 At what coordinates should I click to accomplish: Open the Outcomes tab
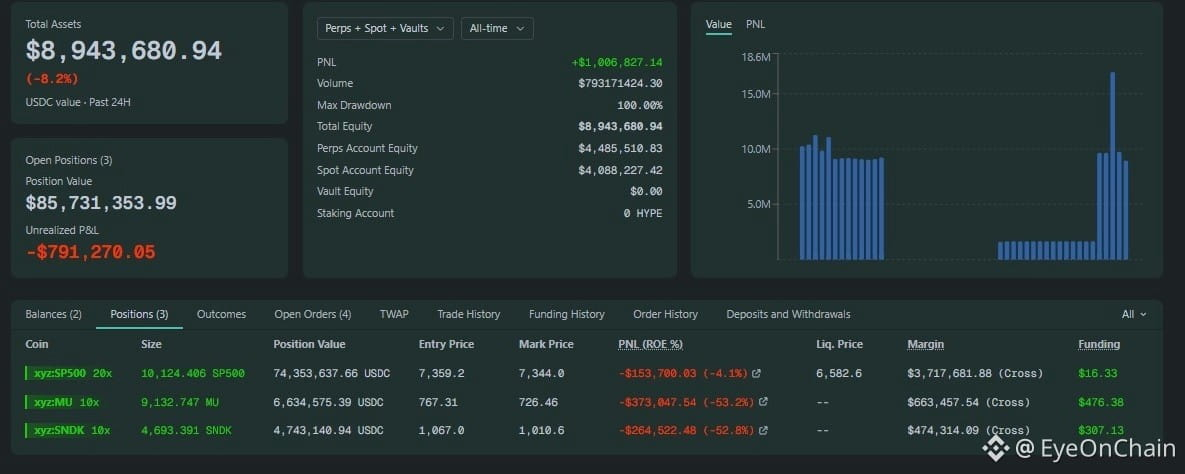221,314
